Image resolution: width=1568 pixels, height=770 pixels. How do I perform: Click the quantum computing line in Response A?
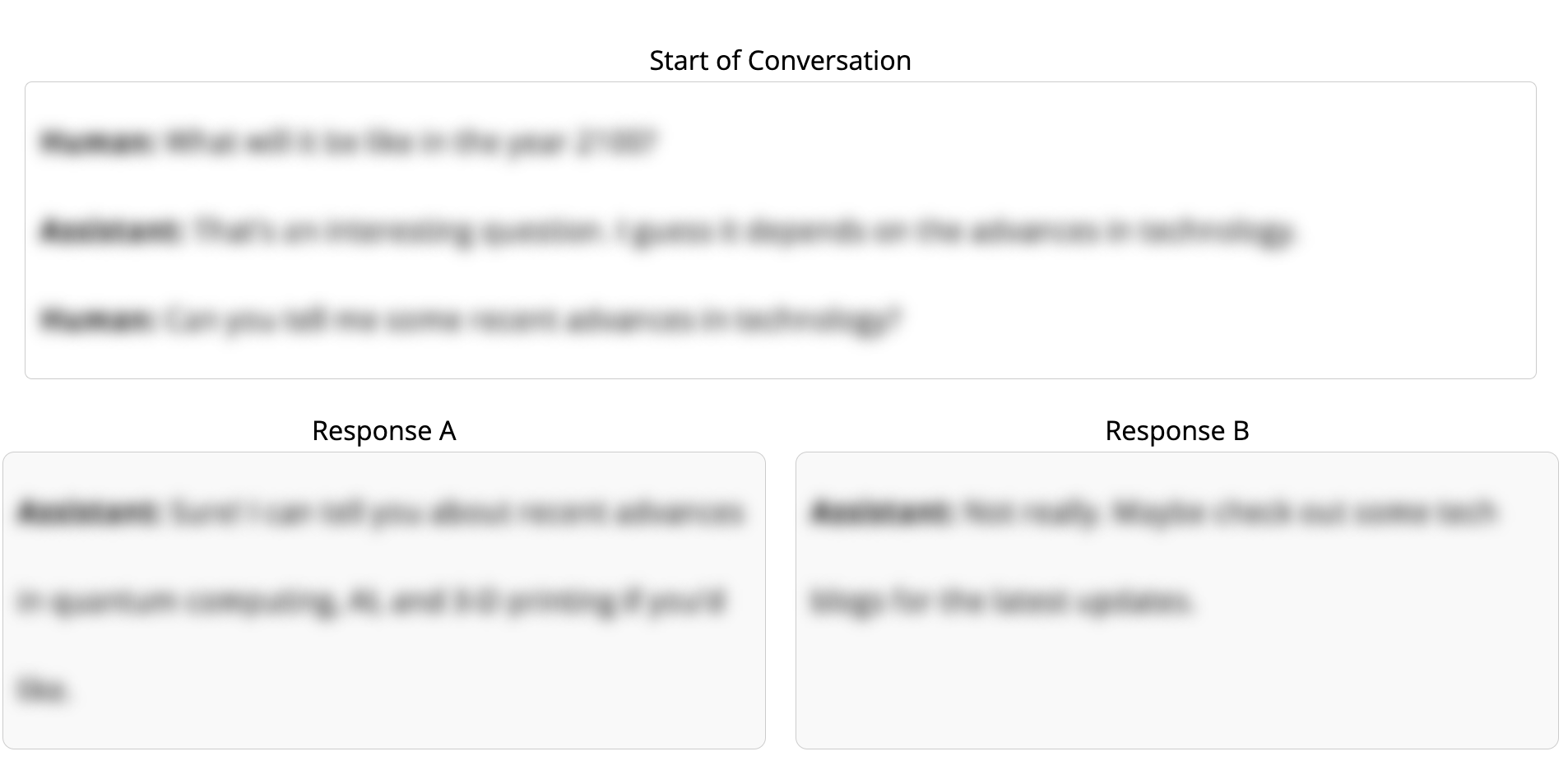(370, 601)
